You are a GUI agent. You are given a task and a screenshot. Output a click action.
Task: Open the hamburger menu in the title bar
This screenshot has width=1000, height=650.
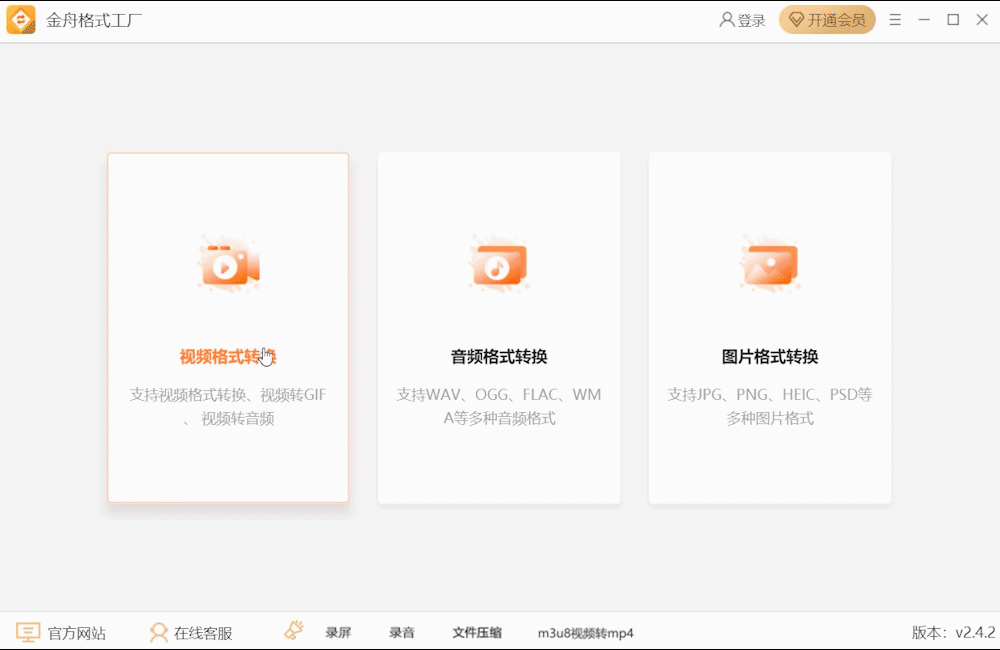click(x=895, y=18)
